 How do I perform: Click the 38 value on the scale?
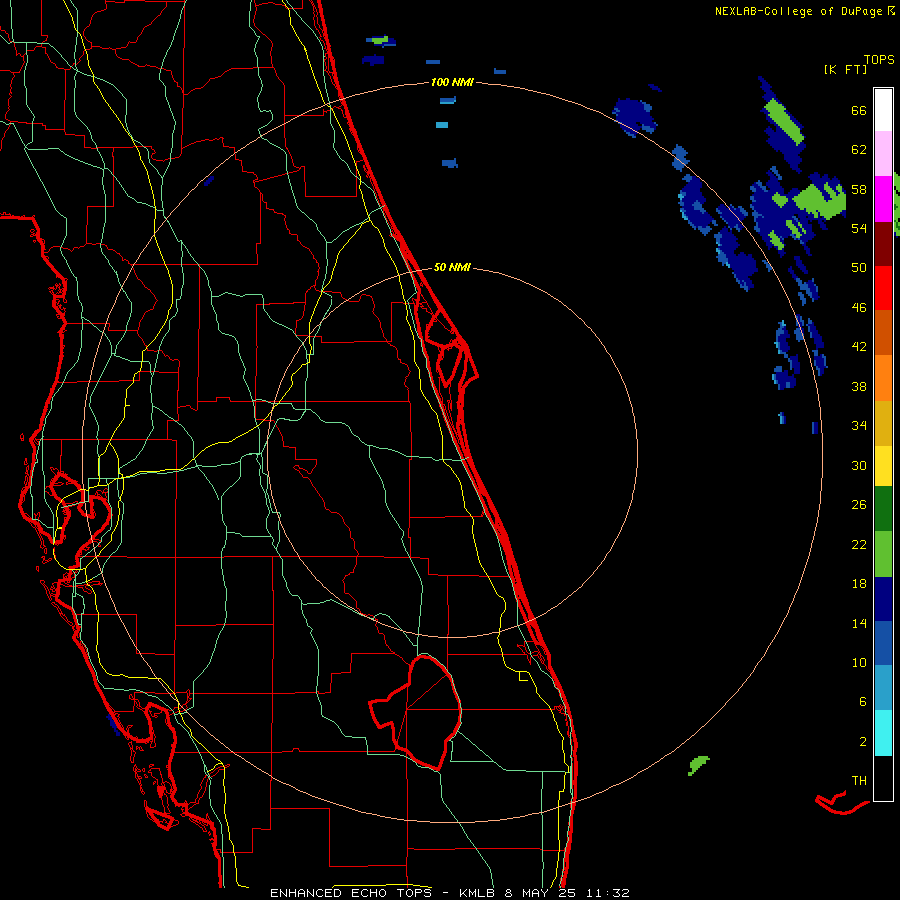point(859,386)
